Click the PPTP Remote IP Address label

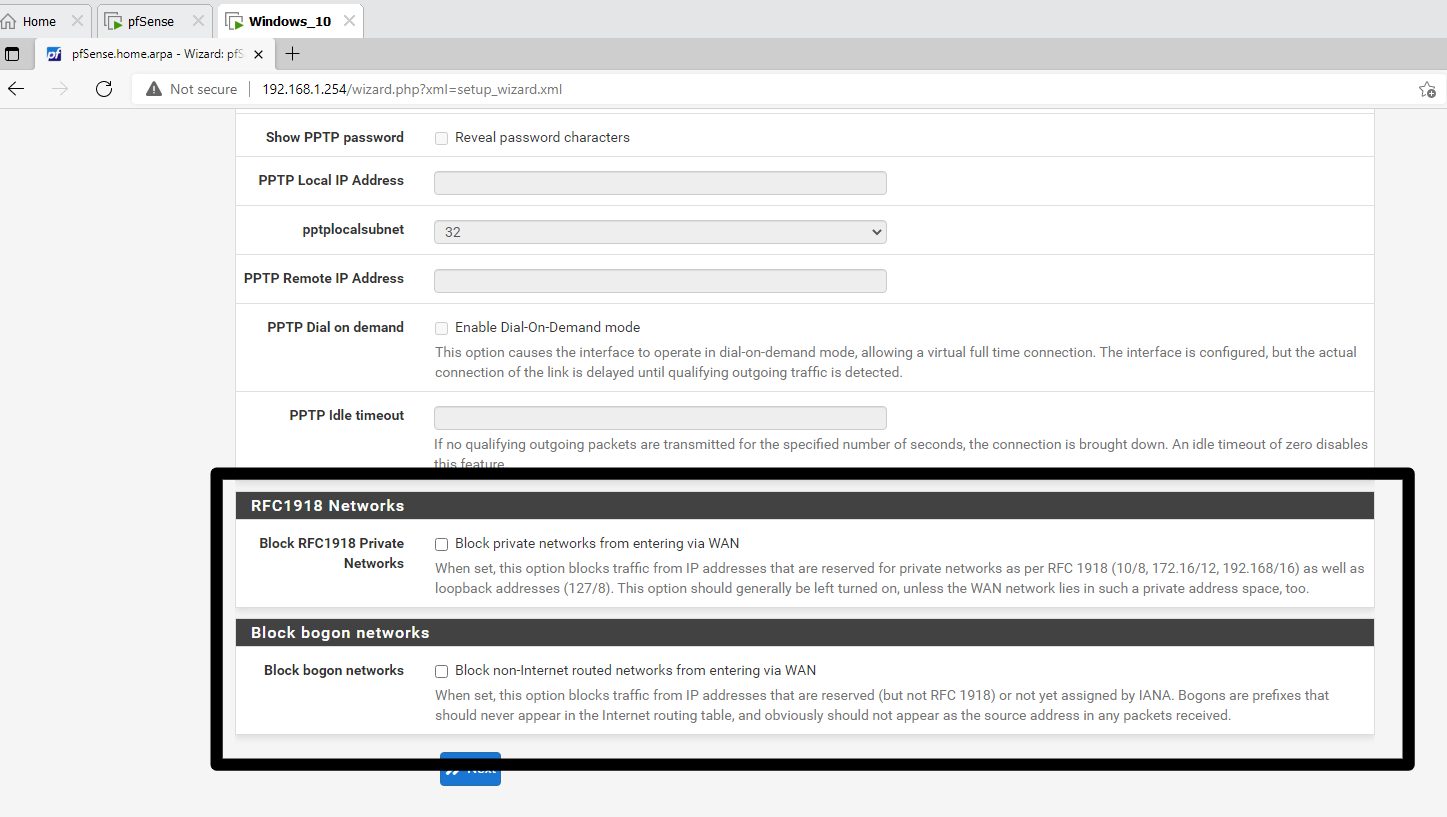pos(324,278)
